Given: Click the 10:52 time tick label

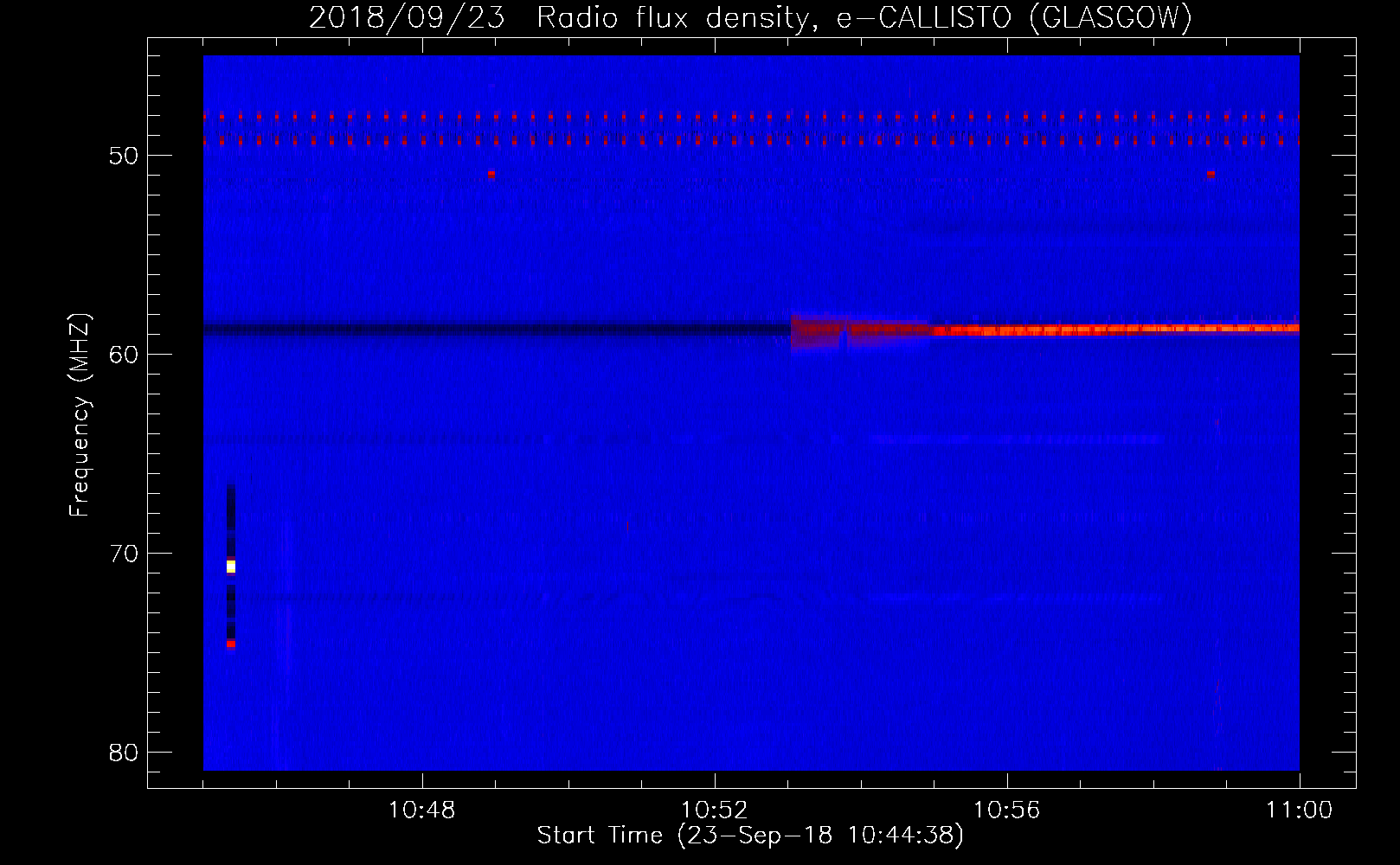Looking at the screenshot, I should pos(715,811).
